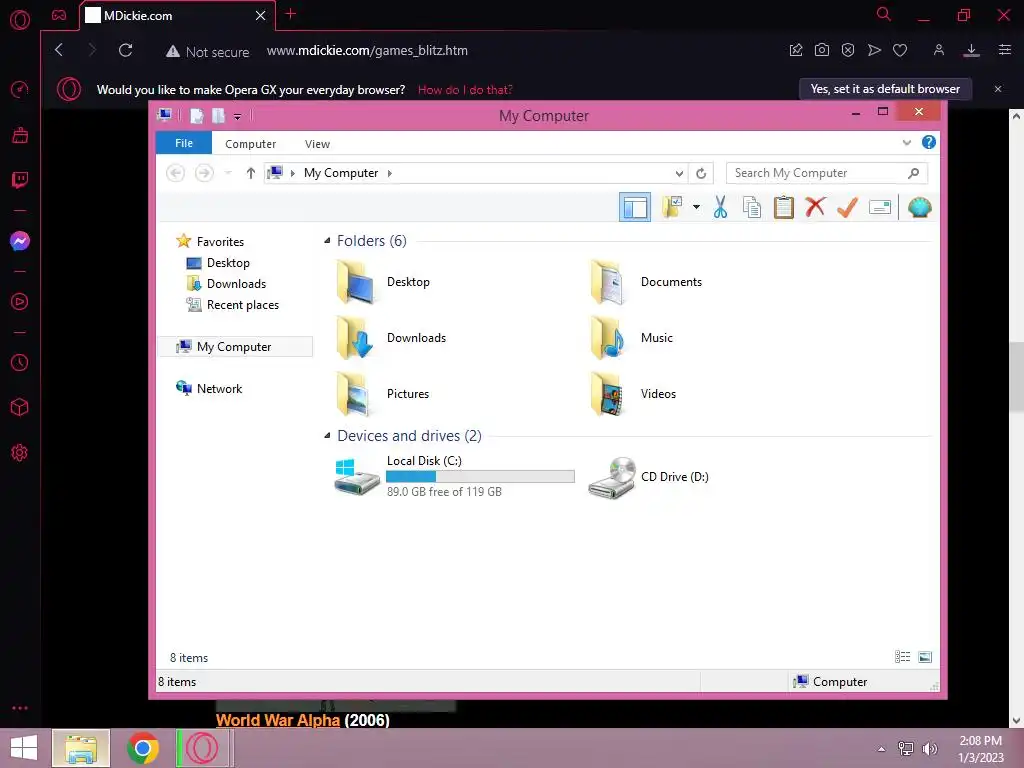Open Opera snapshot camera icon
The height and width of the screenshot is (768, 1024).
[x=822, y=50]
